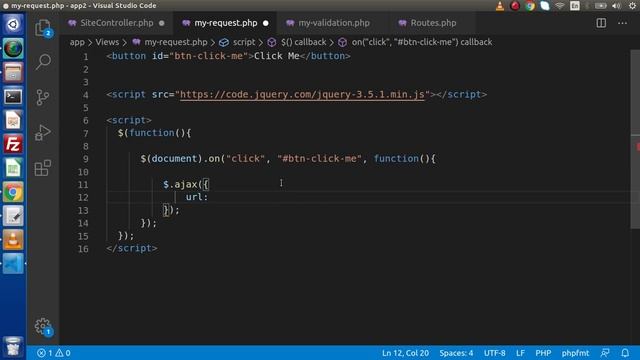This screenshot has width=640, height=360.
Task: Click the unsaved dot on my-request.php tab
Action: click(x=266, y=23)
